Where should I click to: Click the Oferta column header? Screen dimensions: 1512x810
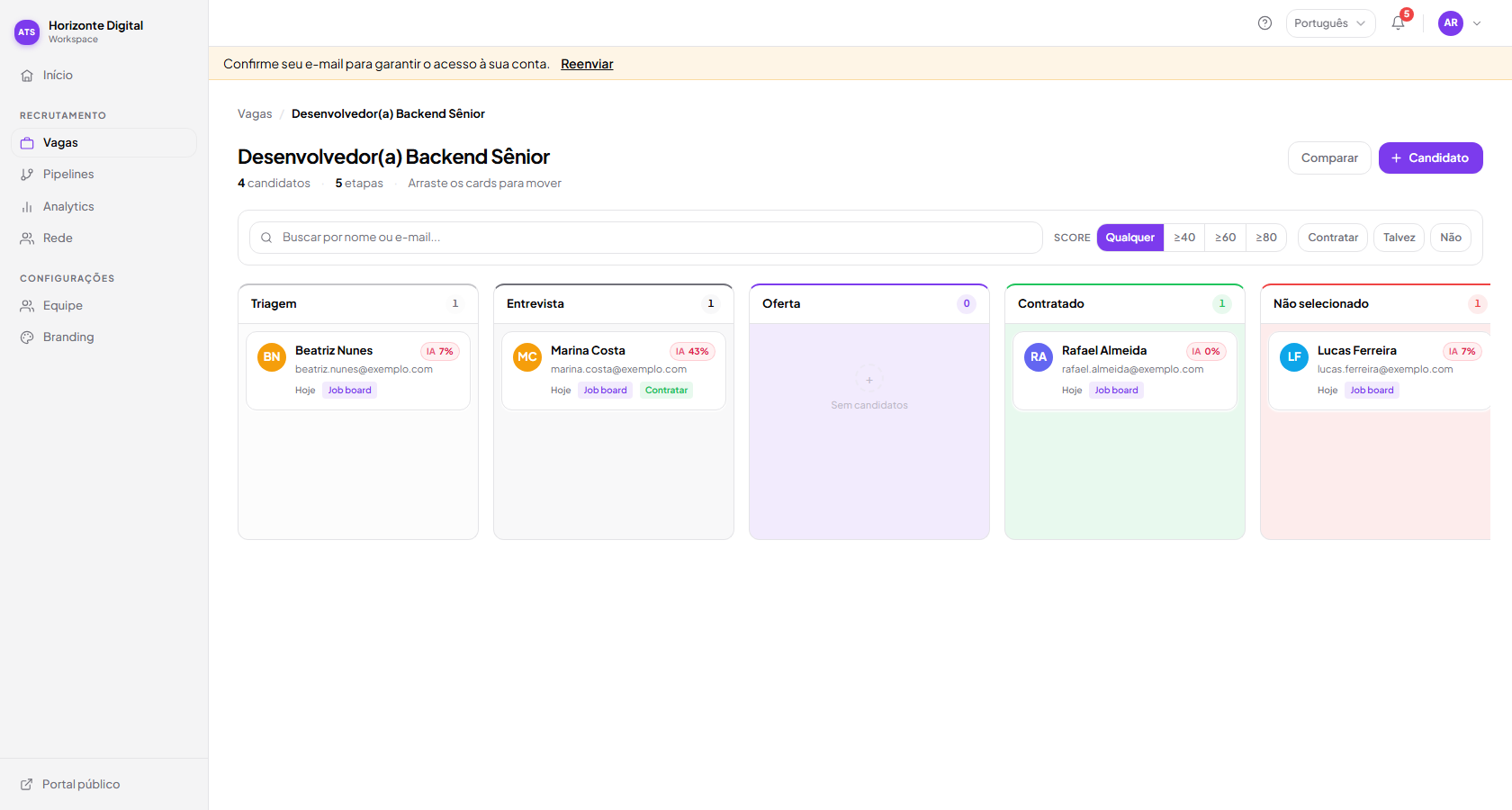(x=869, y=303)
